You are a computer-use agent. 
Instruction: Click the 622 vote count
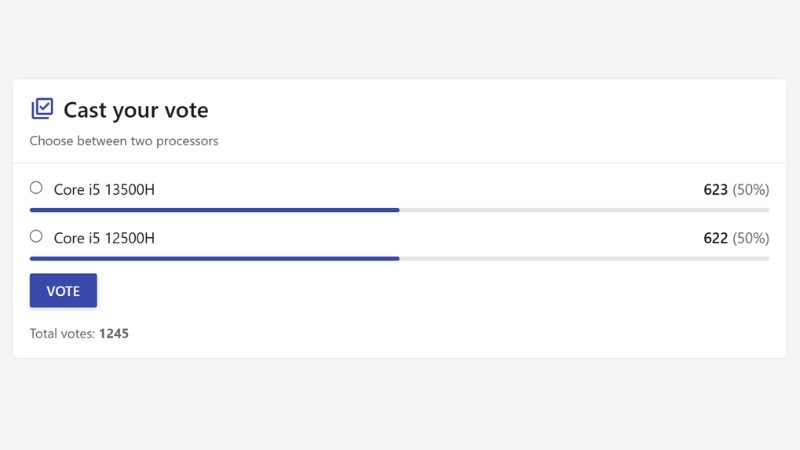click(x=715, y=238)
